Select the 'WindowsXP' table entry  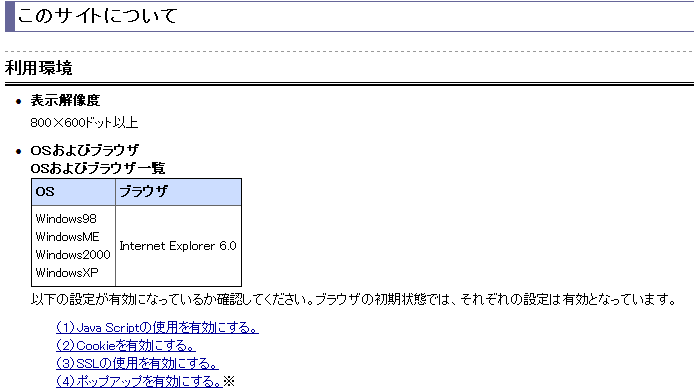click(67, 273)
